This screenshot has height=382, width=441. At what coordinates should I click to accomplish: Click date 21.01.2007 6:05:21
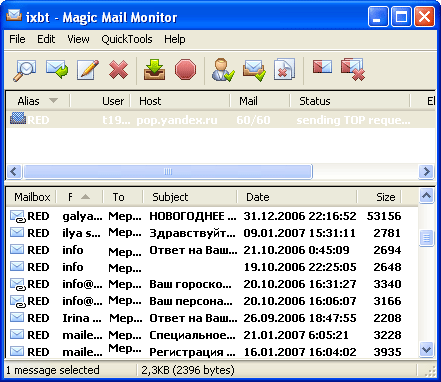pos(296,335)
